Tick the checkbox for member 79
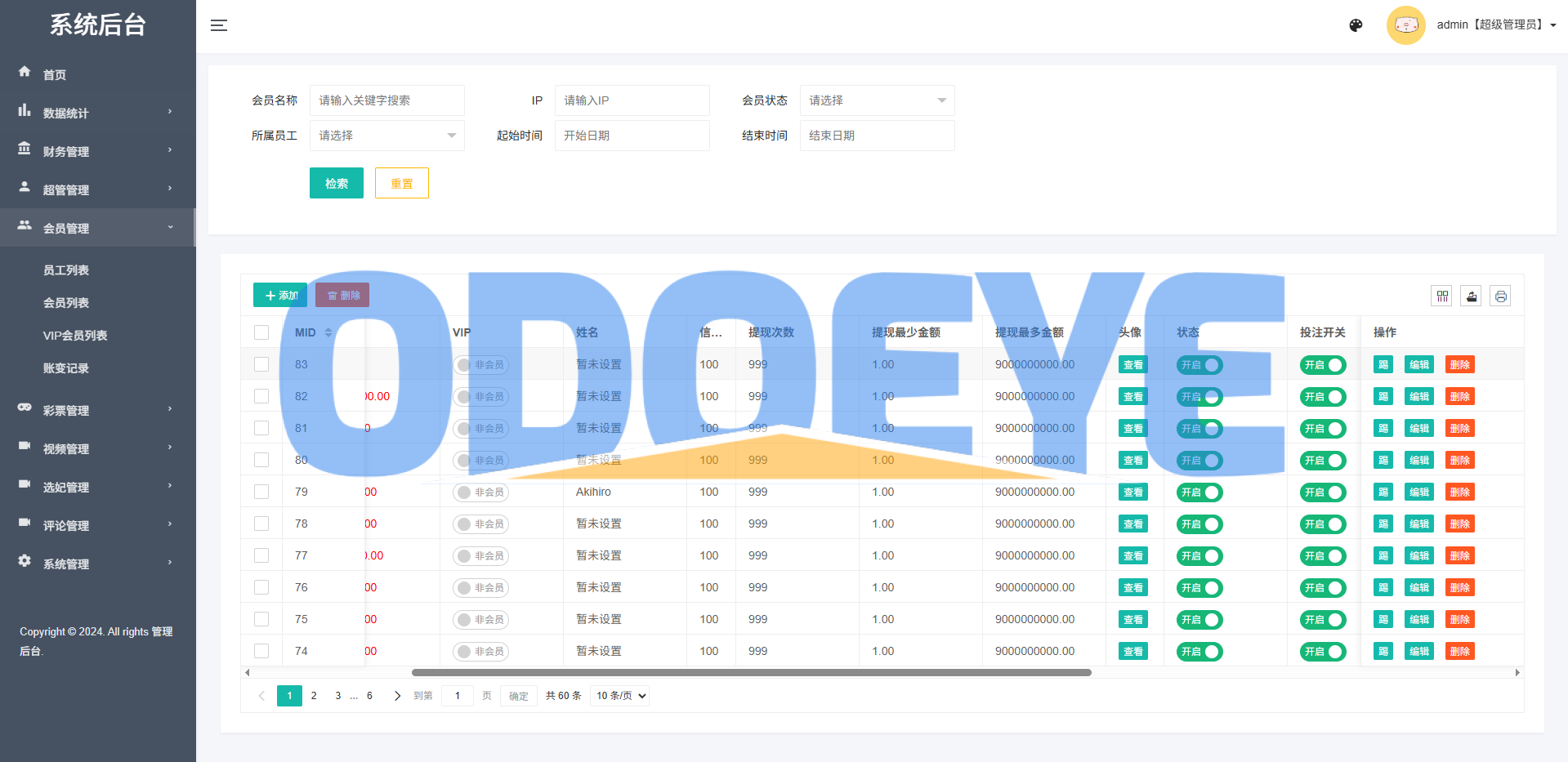The height and width of the screenshot is (762, 1568). click(x=261, y=492)
